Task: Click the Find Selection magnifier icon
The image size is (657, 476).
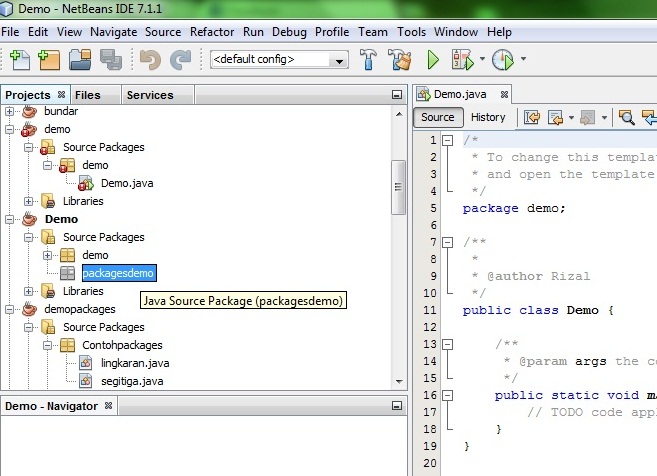Action: 627,118
